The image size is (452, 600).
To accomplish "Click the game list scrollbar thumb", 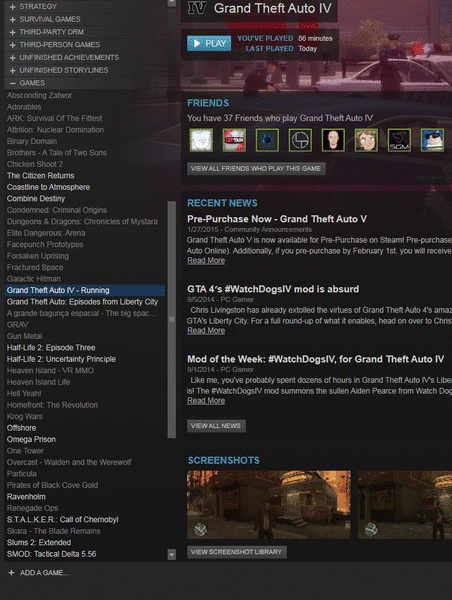I will [x=172, y=320].
